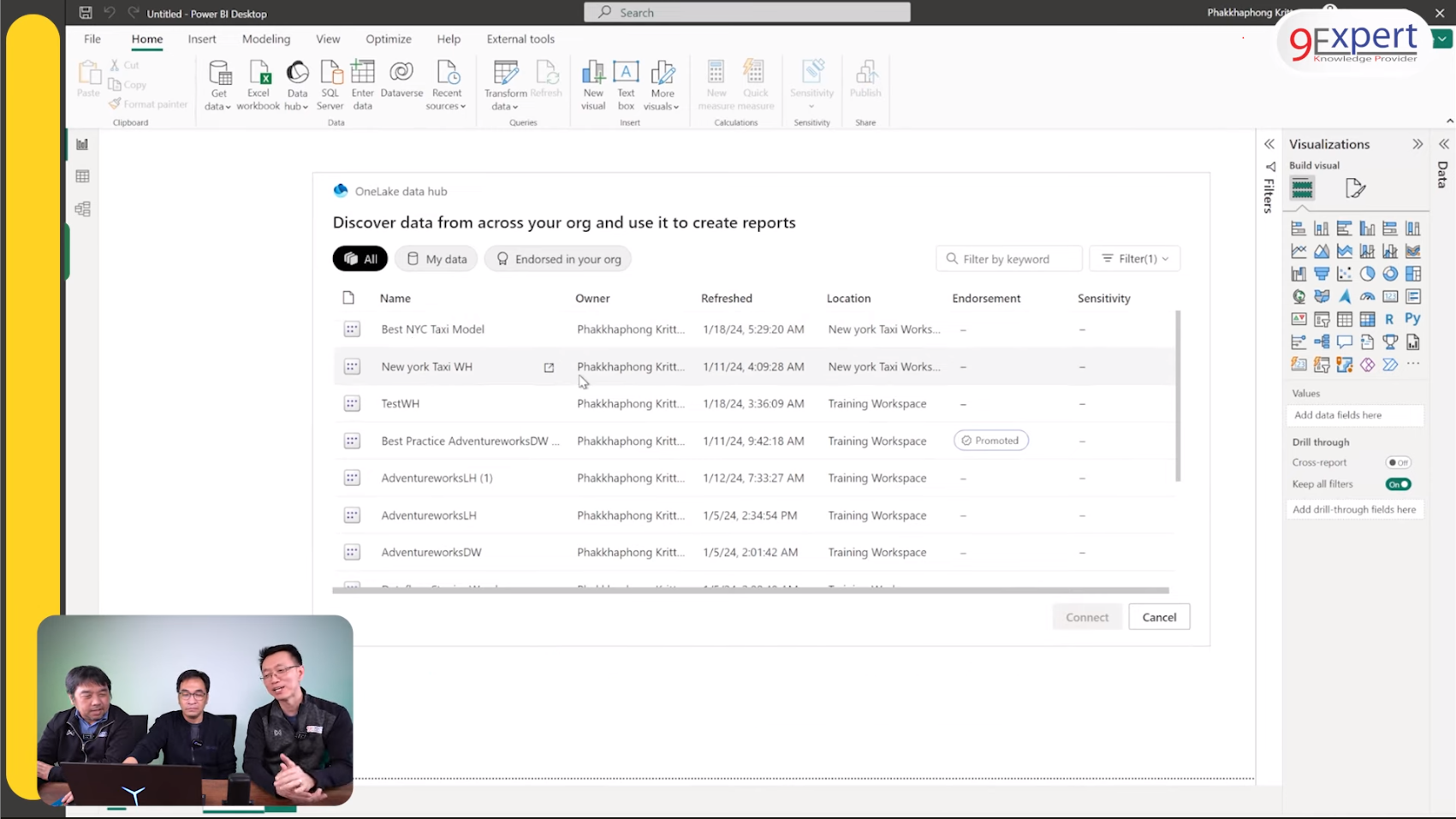Viewport: 1456px width, 819px height.
Task: Add a Python visual
Action: [1413, 319]
